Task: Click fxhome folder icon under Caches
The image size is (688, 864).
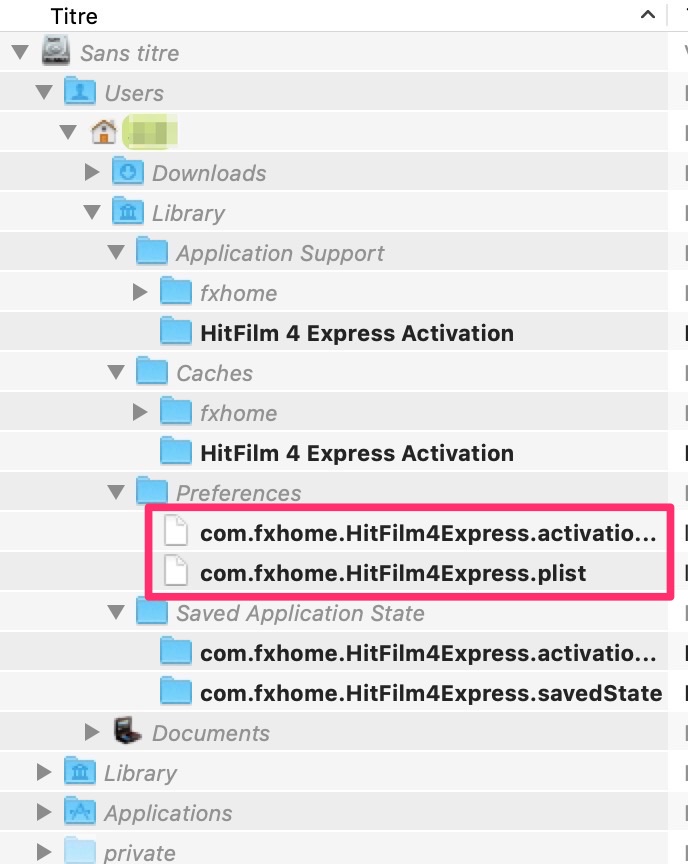Action: click(176, 411)
